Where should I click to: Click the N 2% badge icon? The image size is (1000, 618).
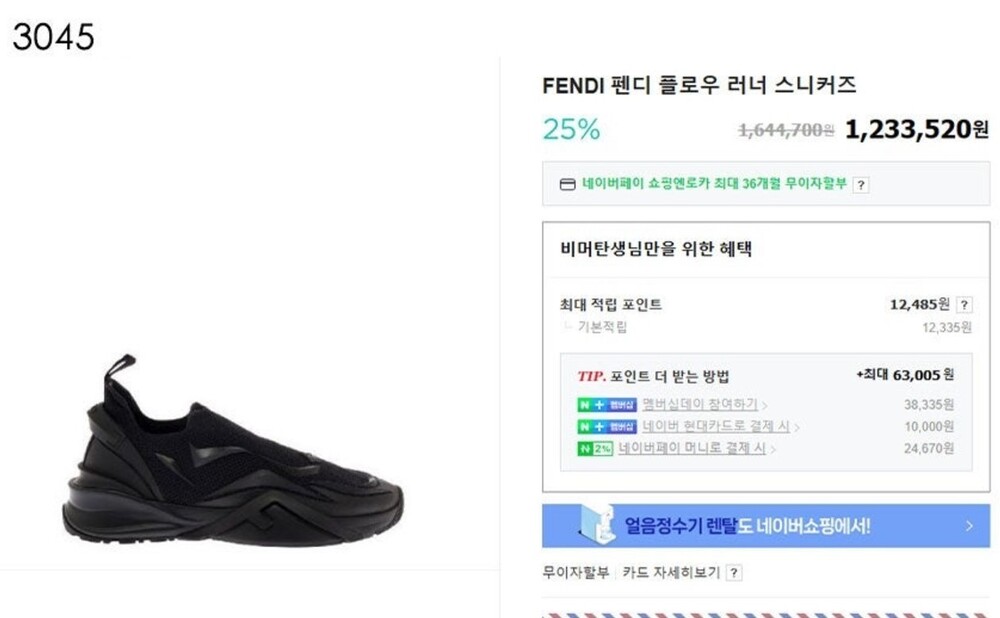coord(594,449)
